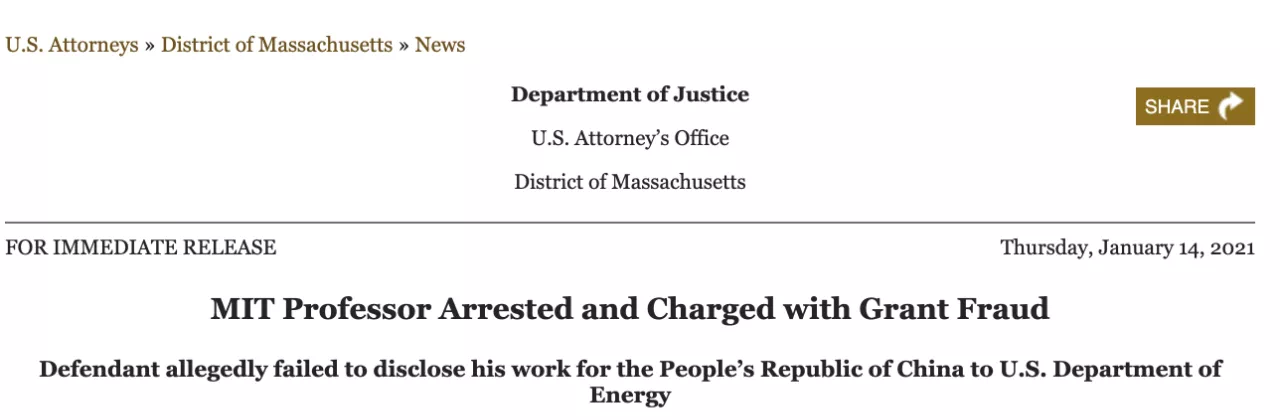Open the U.S. Attorneys breadcrumb link
Screen dimensions: 1280x420
pyautogui.click(x=72, y=45)
